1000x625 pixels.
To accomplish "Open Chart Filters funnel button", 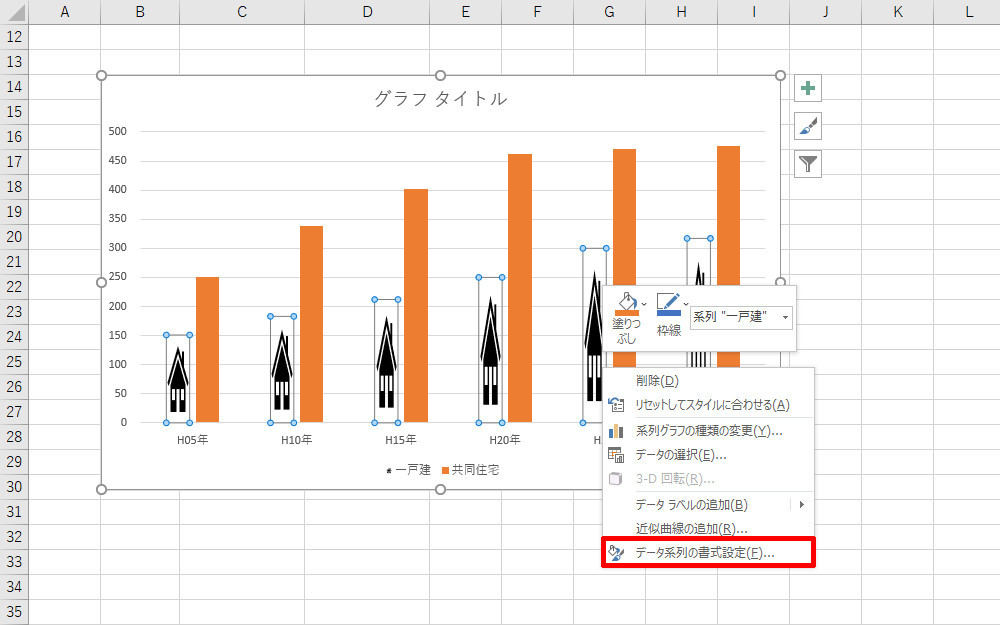I will tap(807, 164).
